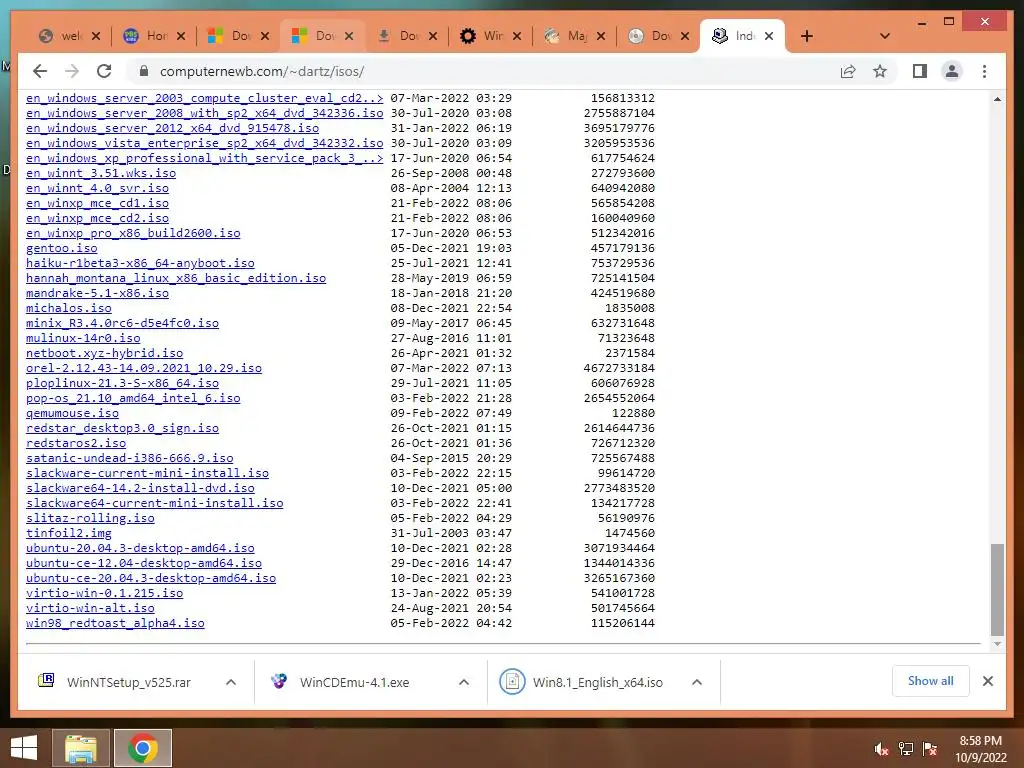Click the forward navigation arrow

(x=72, y=71)
